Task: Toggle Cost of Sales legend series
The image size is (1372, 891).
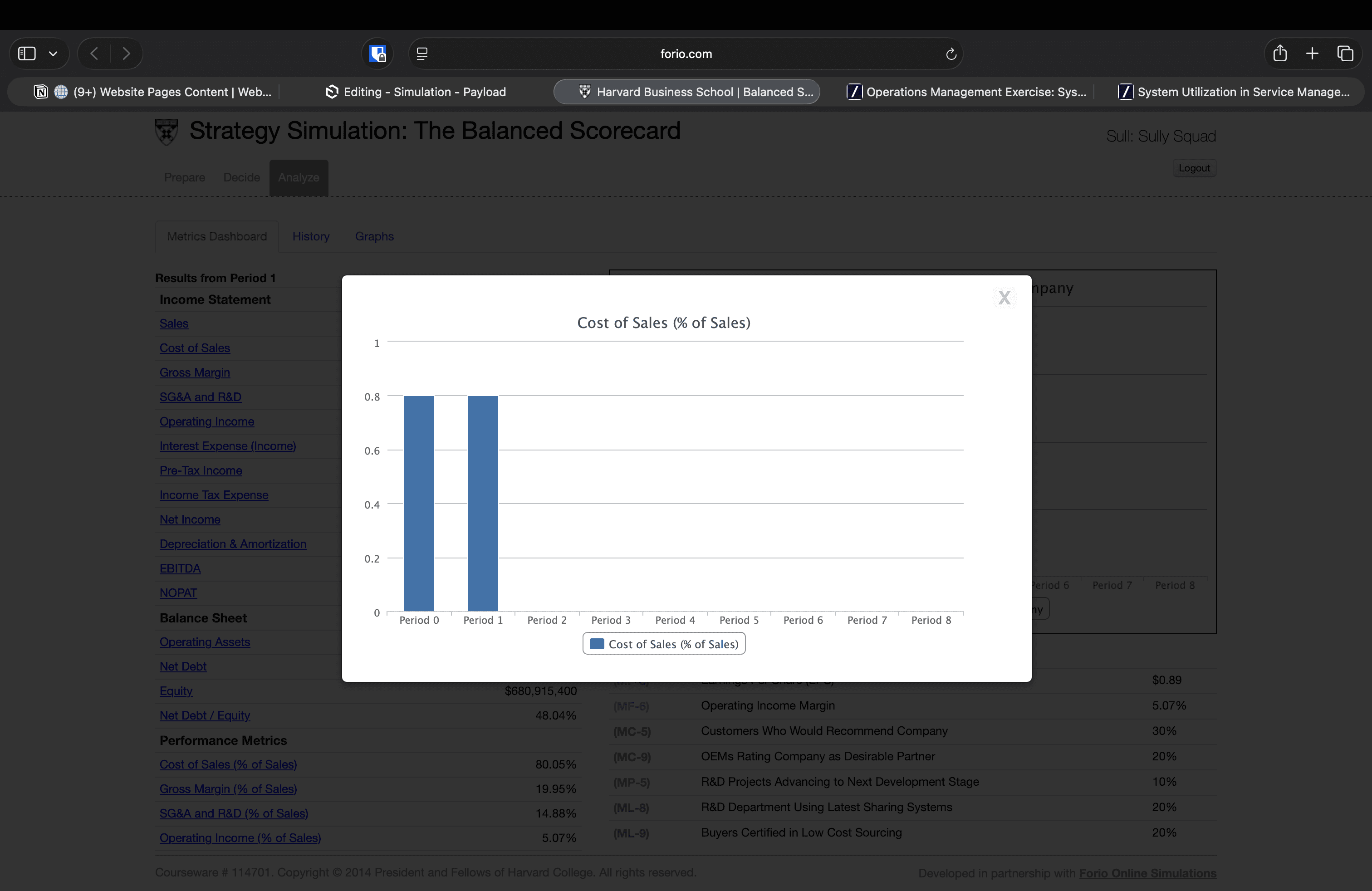Action: pos(673,644)
